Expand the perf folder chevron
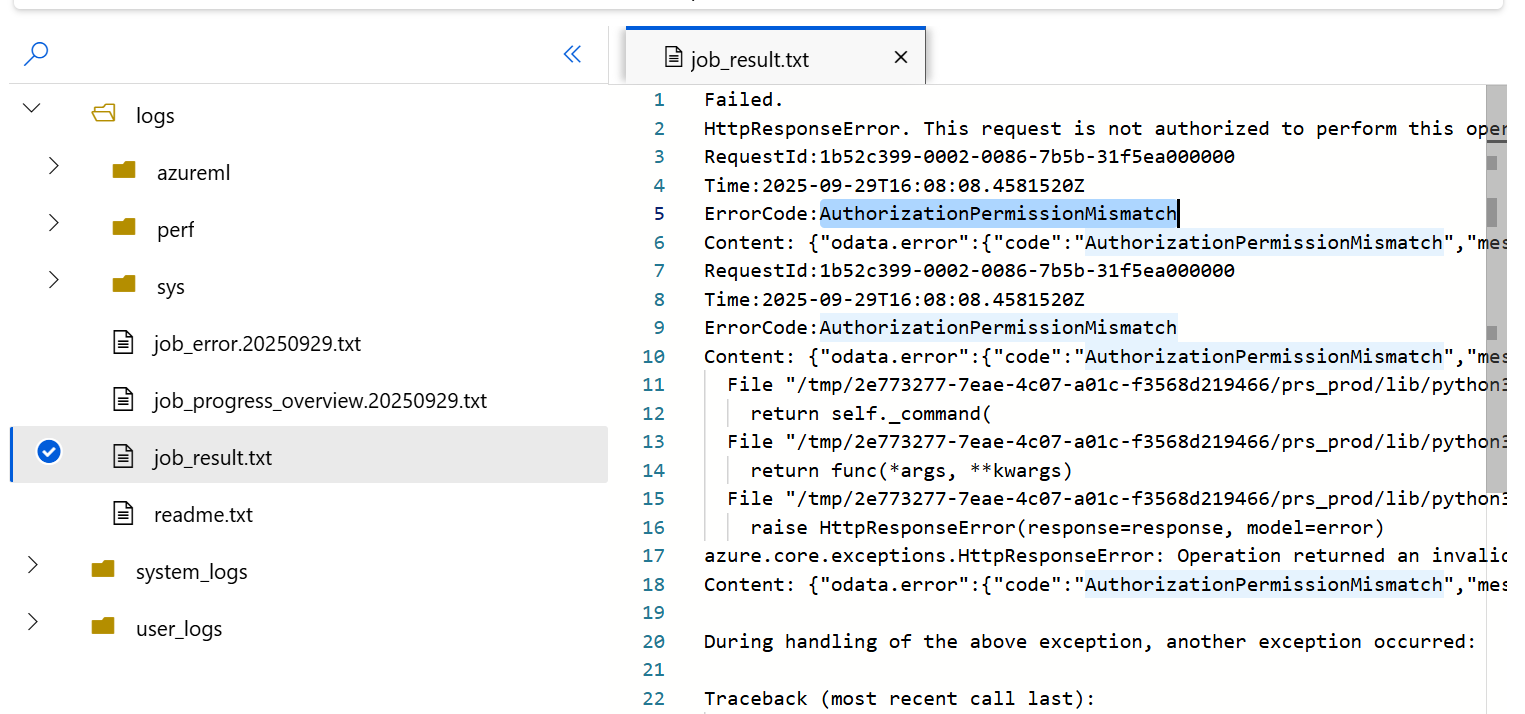1525x714 pixels. 54,223
